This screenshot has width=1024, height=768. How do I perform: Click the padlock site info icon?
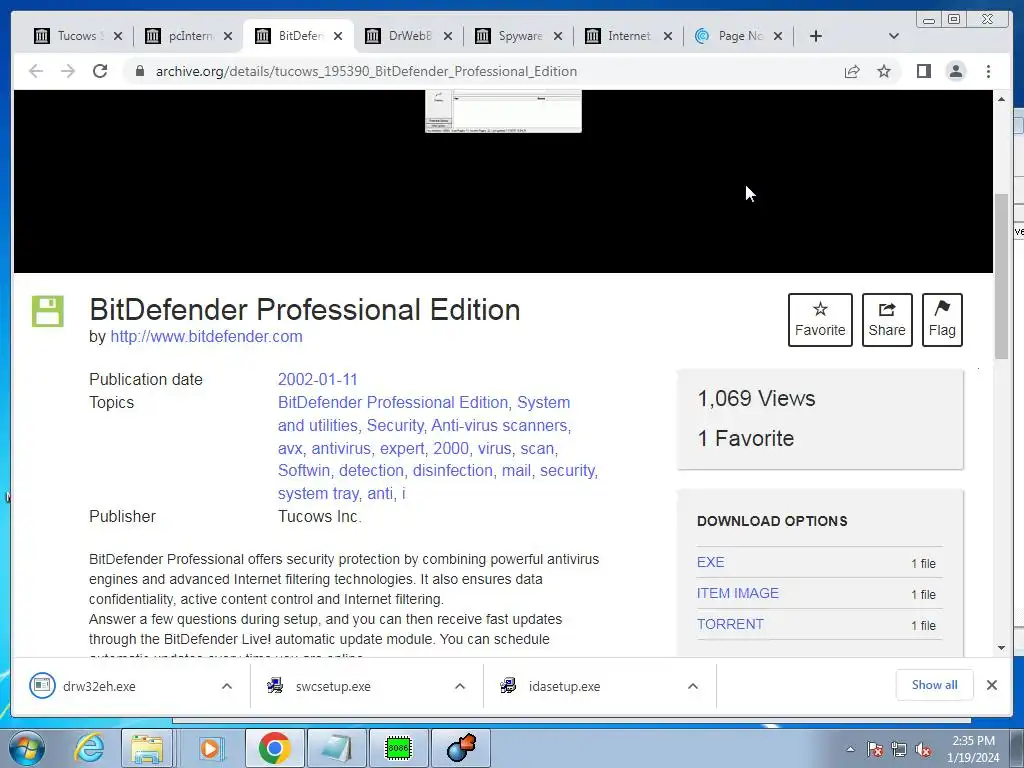[140, 71]
